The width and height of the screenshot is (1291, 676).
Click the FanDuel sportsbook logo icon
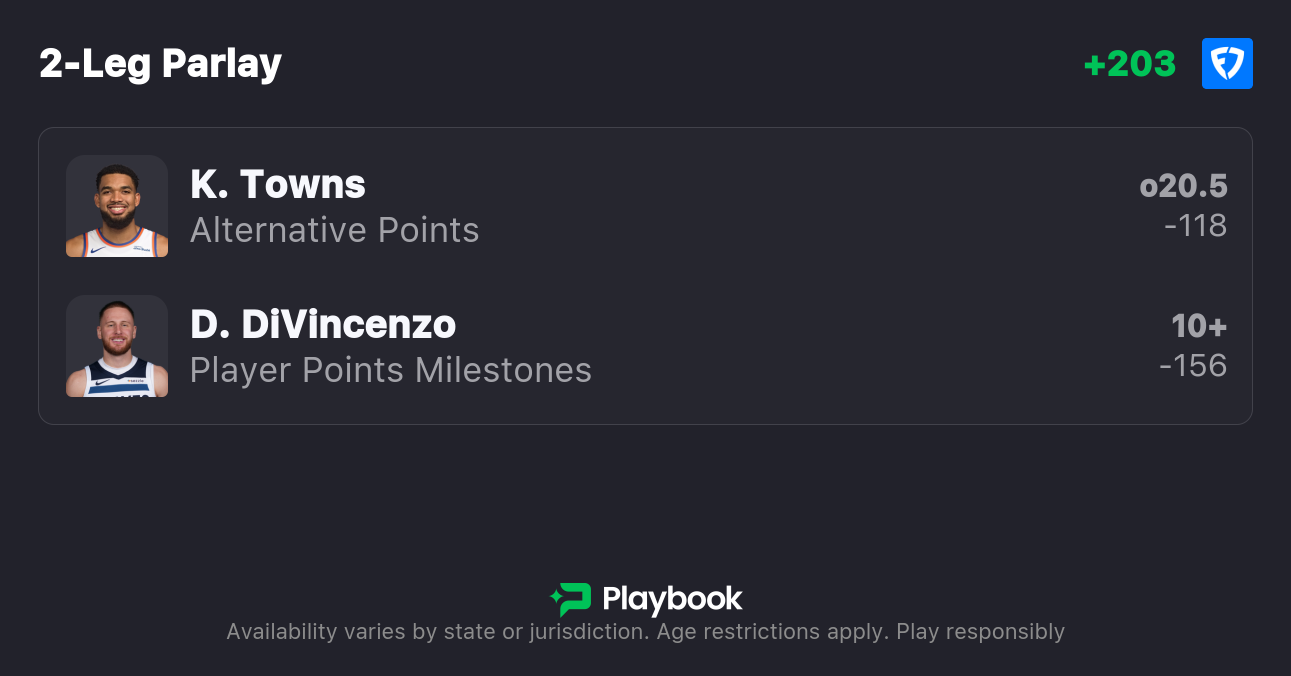(x=1227, y=64)
